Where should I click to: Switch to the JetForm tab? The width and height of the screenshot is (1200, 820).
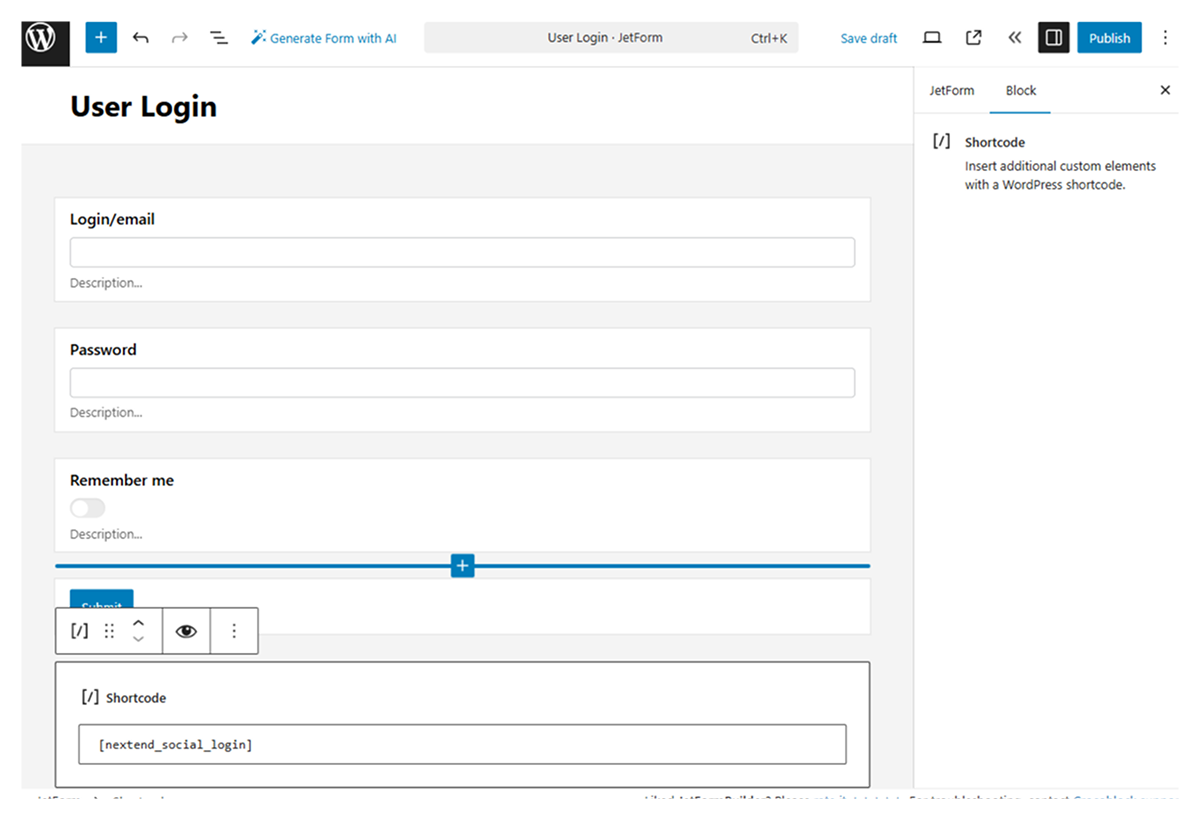[951, 90]
